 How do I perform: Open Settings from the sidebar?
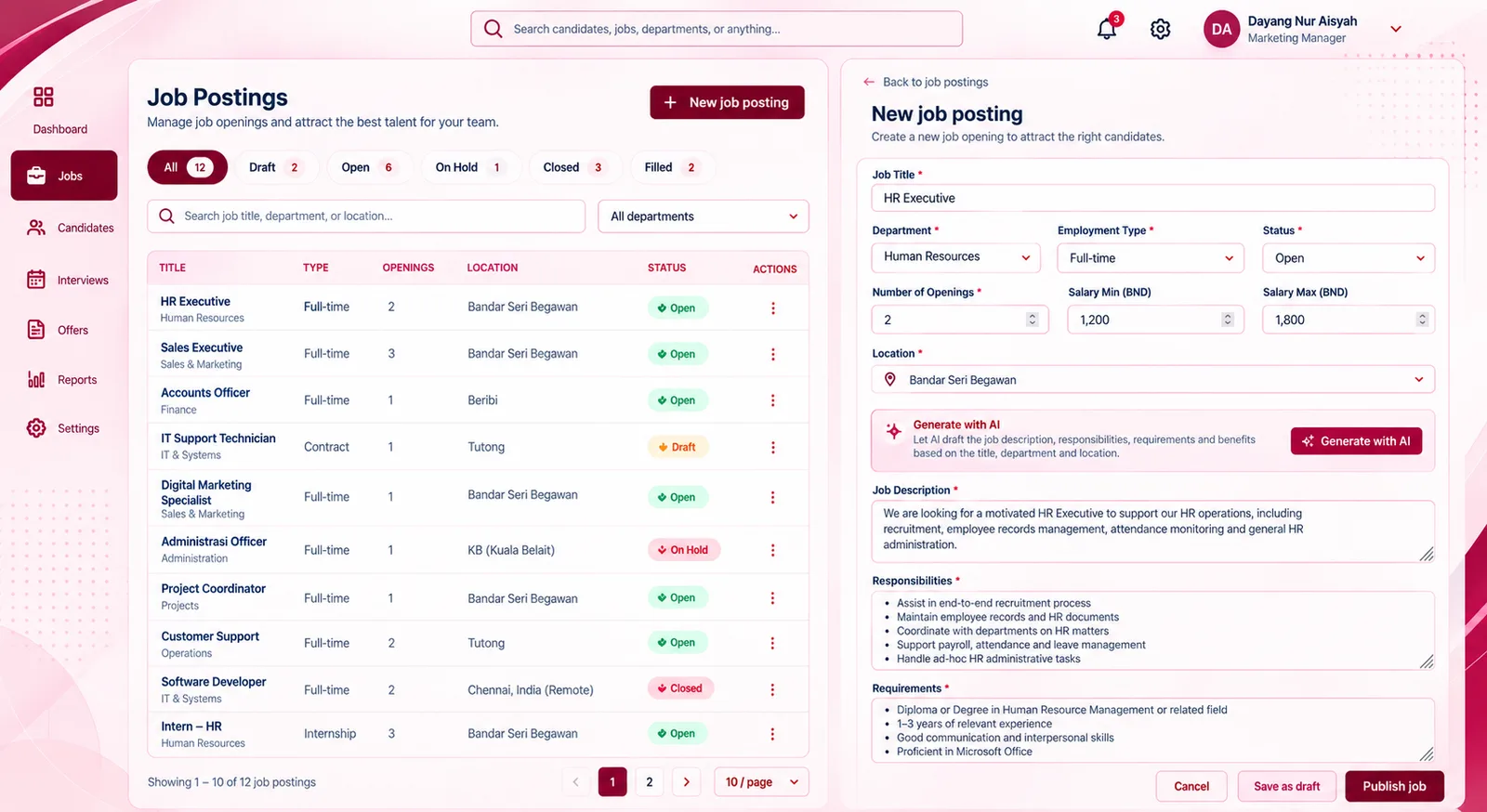pyautogui.click(x=63, y=428)
